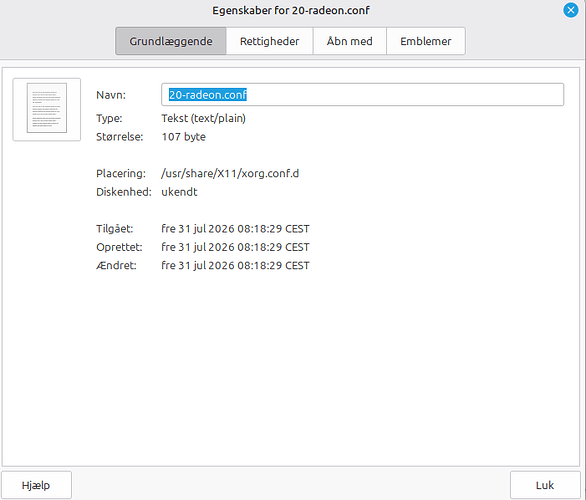586x500 pixels.
Task: Click the Tilgået date value
Action: tap(235, 229)
